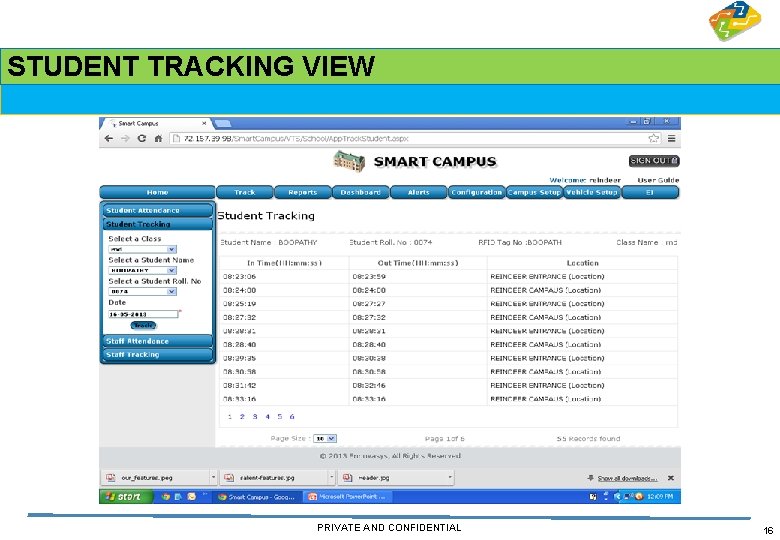780x540 pixels.
Task: Bookmark page with the star icon
Action: point(654,138)
